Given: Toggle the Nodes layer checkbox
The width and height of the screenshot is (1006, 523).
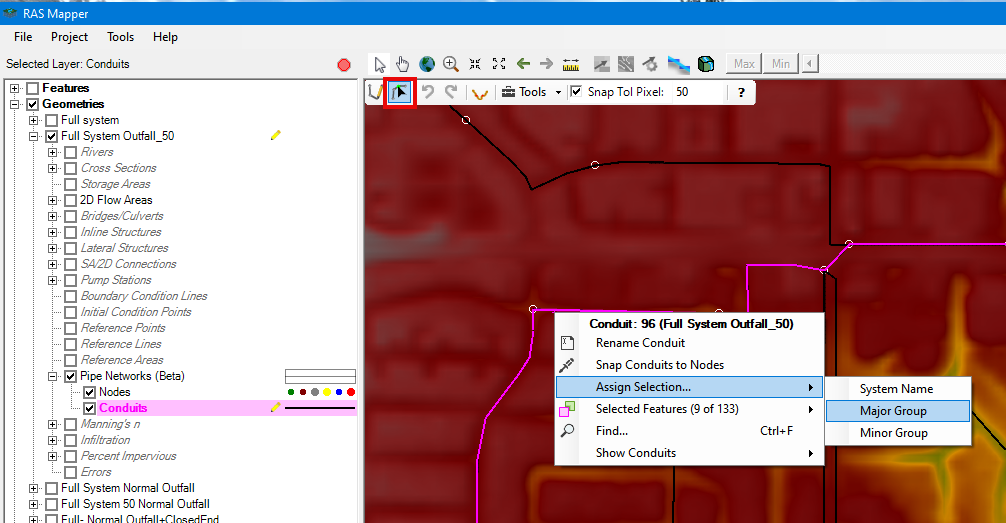Looking at the screenshot, I should (x=90, y=392).
